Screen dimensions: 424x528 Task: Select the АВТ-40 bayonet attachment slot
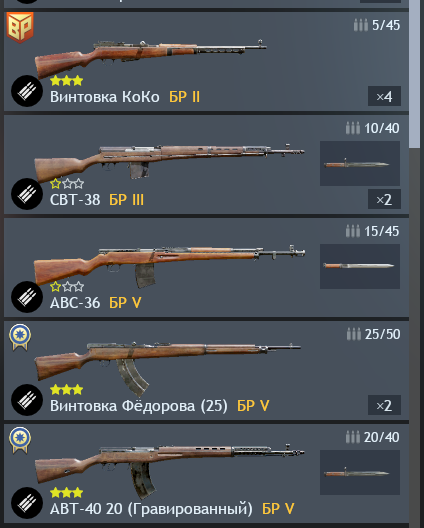[x=360, y=472]
